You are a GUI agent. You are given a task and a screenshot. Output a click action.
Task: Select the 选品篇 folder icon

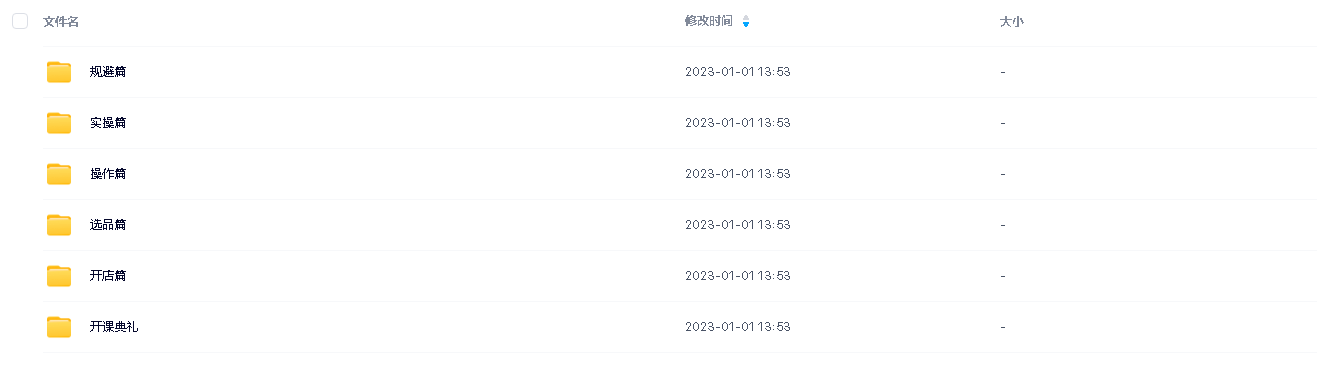click(59, 225)
